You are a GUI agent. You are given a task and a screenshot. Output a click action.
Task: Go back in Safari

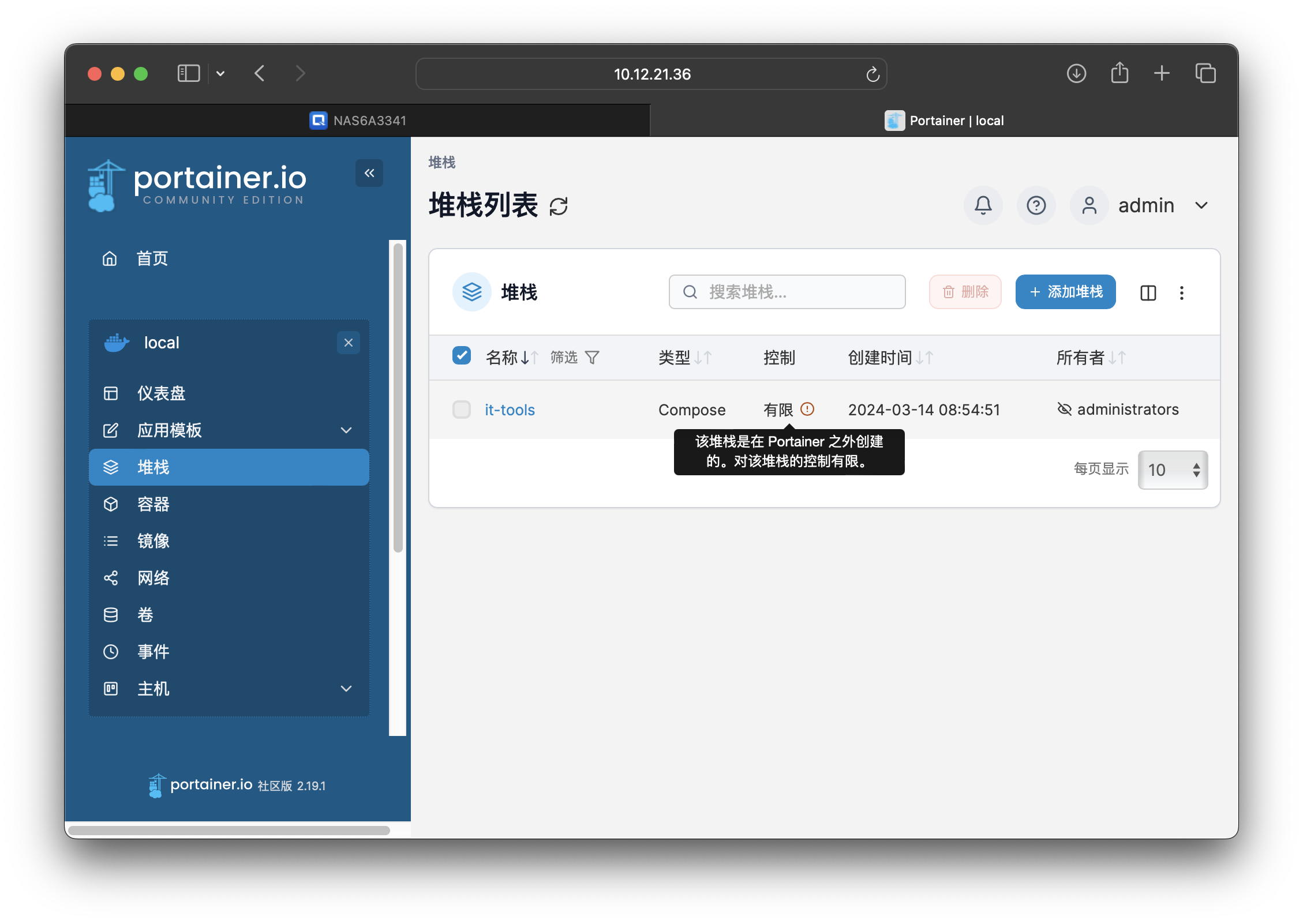pos(260,74)
